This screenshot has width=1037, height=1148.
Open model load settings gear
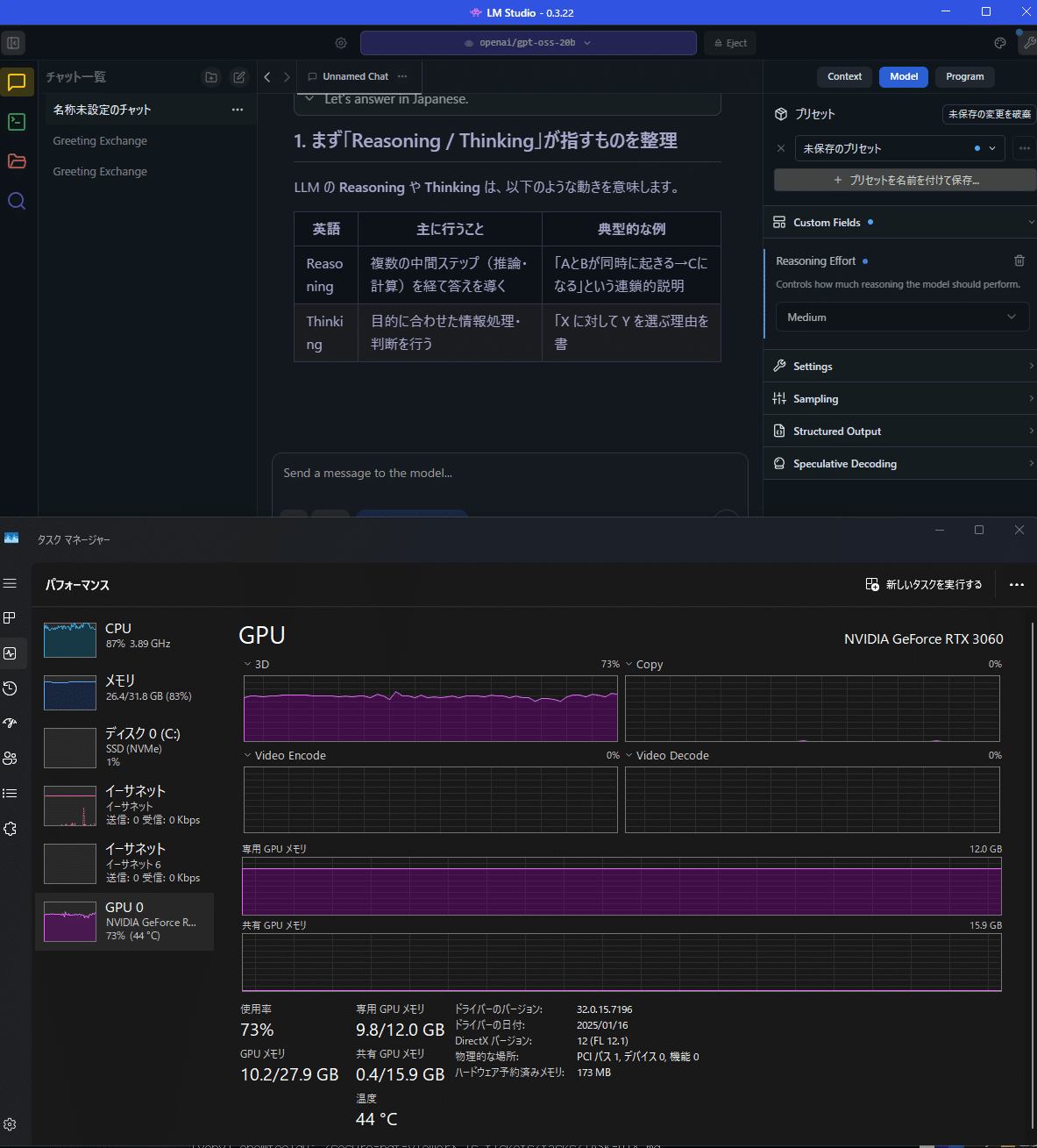tap(341, 43)
